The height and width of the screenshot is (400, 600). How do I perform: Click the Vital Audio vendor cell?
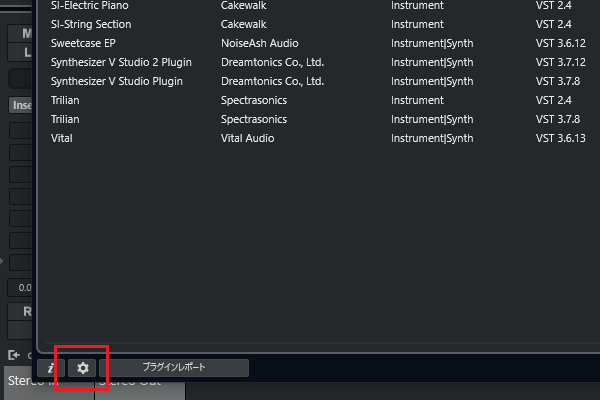pos(247,138)
